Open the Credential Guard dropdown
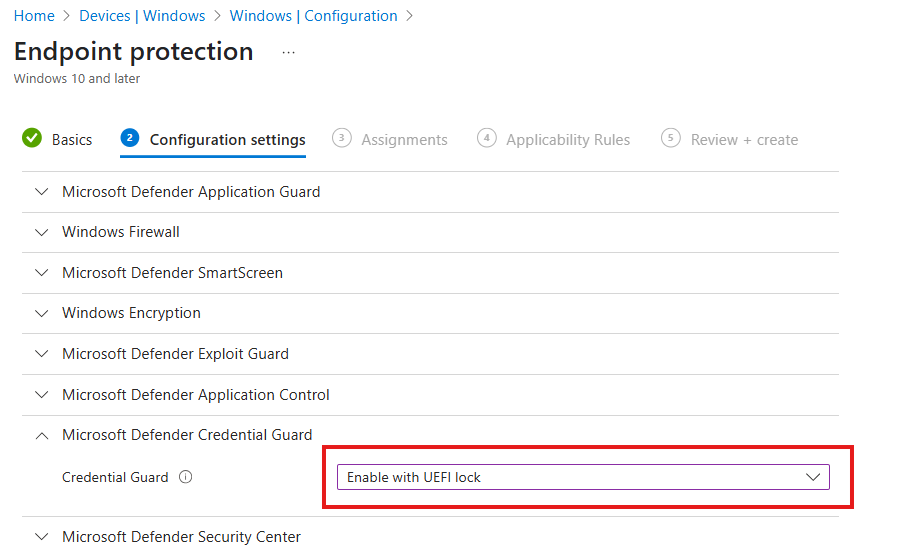This screenshot has width=900, height=554. 583,477
